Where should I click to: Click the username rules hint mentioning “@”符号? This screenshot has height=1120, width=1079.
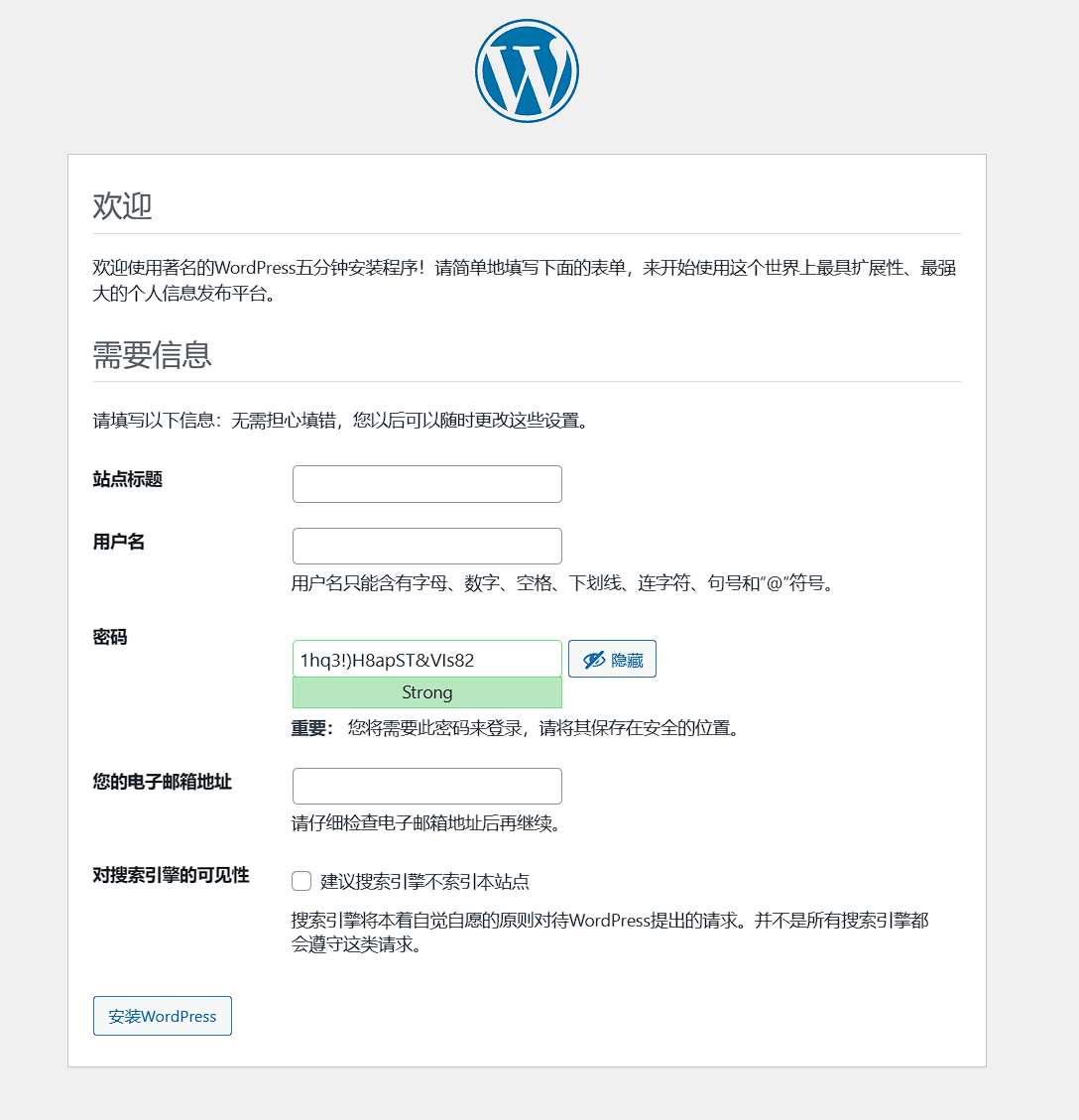562,583
